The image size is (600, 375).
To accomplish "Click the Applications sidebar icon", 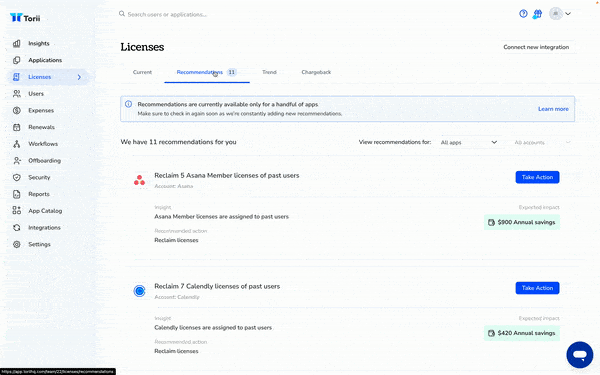I will (x=16, y=60).
